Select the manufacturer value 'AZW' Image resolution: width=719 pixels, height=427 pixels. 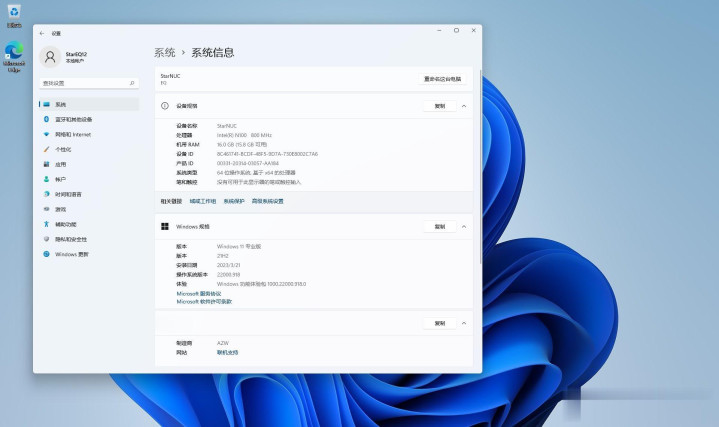(x=223, y=343)
